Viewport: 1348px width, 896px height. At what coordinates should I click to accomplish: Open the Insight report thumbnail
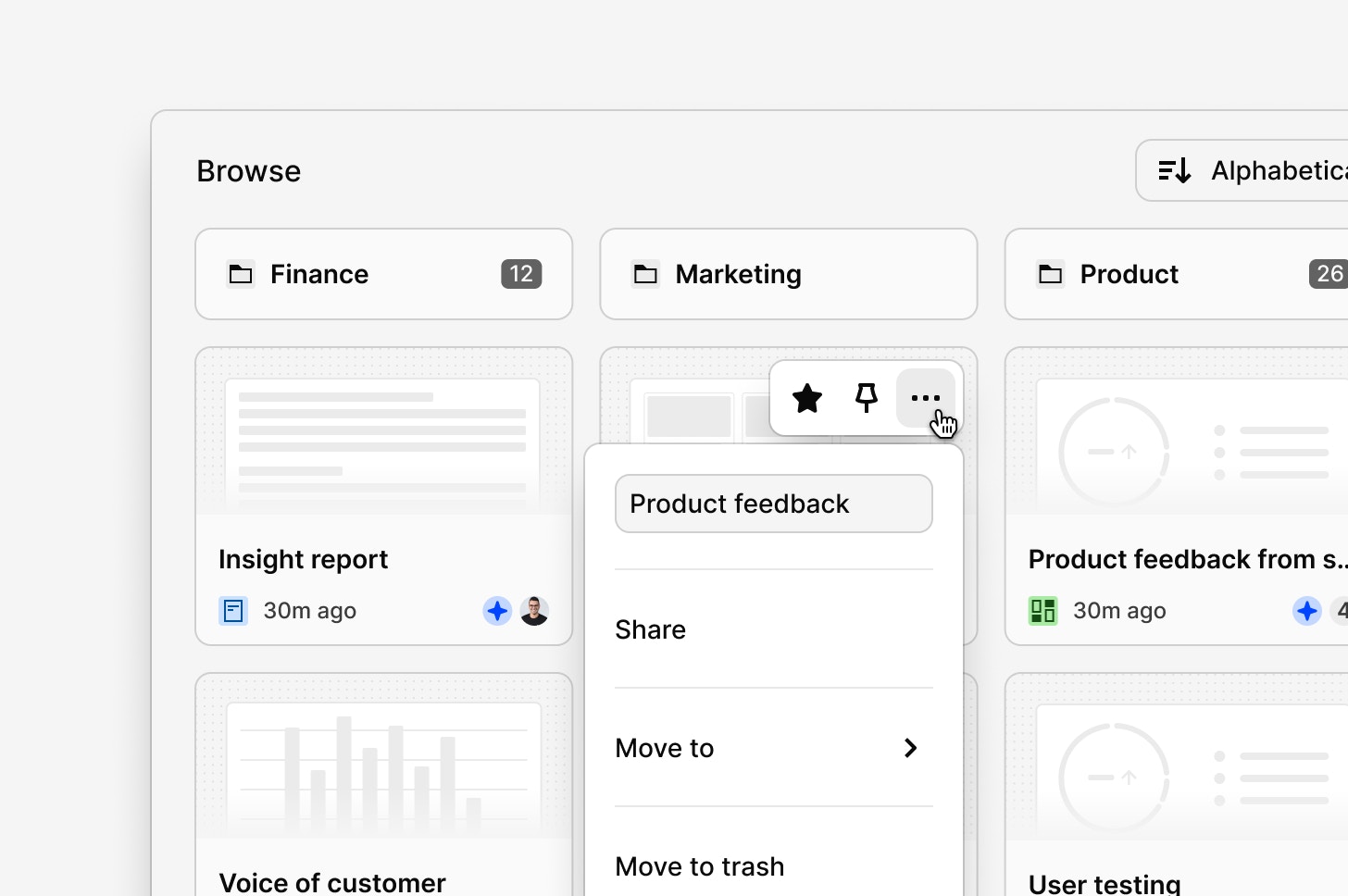point(384,431)
